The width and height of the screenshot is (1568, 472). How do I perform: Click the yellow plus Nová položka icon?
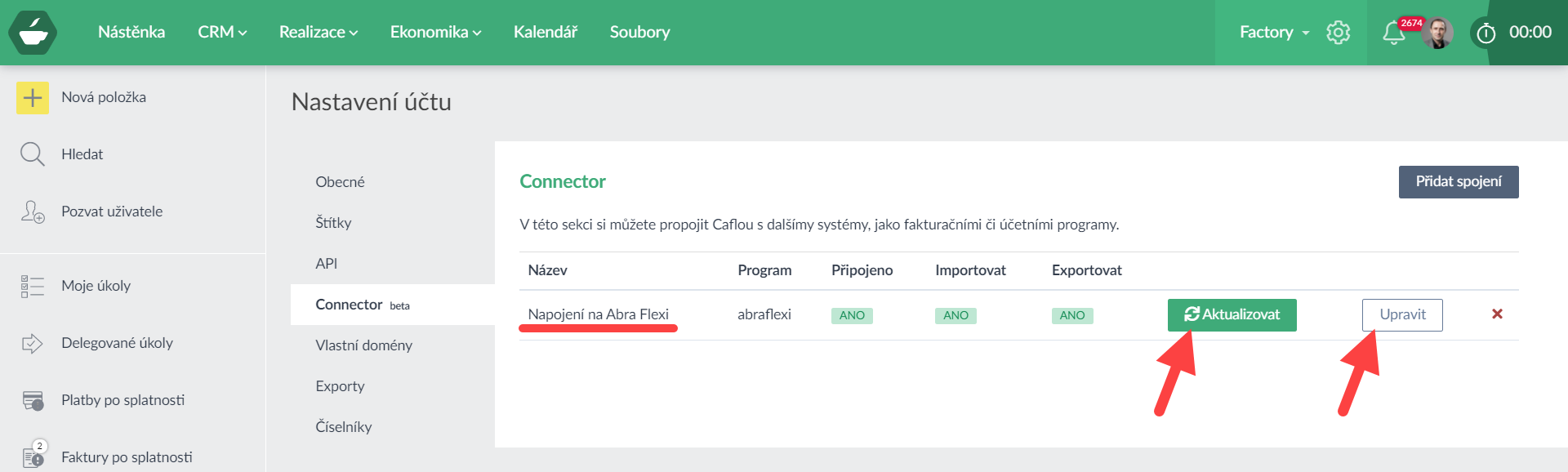[x=33, y=98]
